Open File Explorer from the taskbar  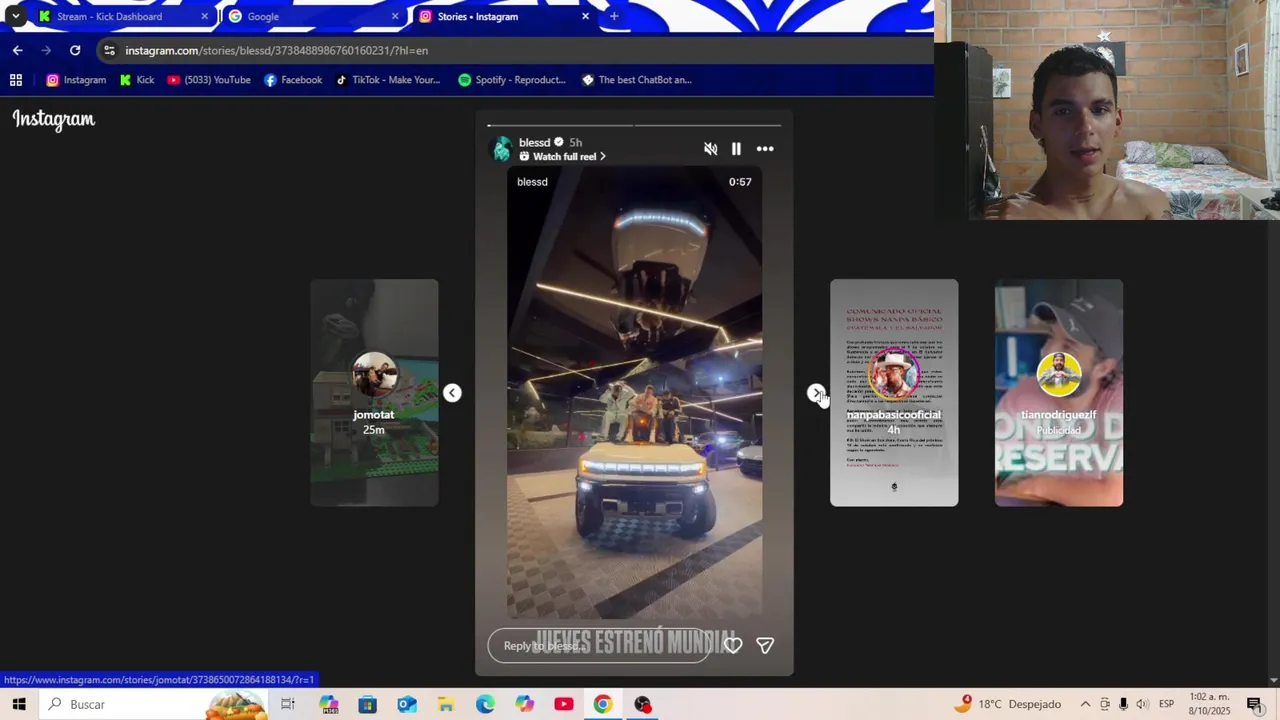446,705
